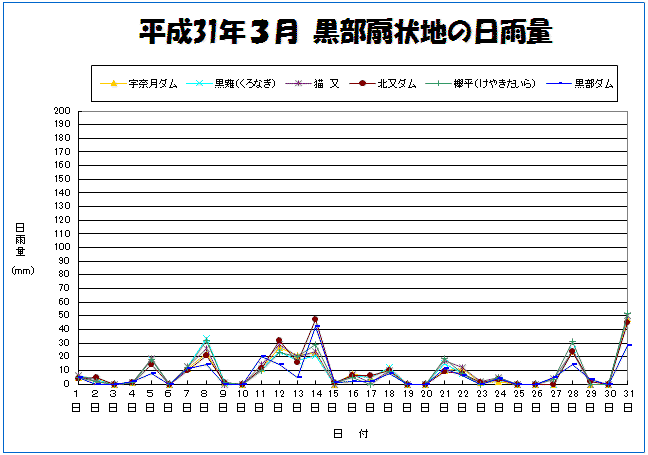This screenshot has height=455, width=648.
Task: Click the (mm) unit label
Action: (23, 271)
